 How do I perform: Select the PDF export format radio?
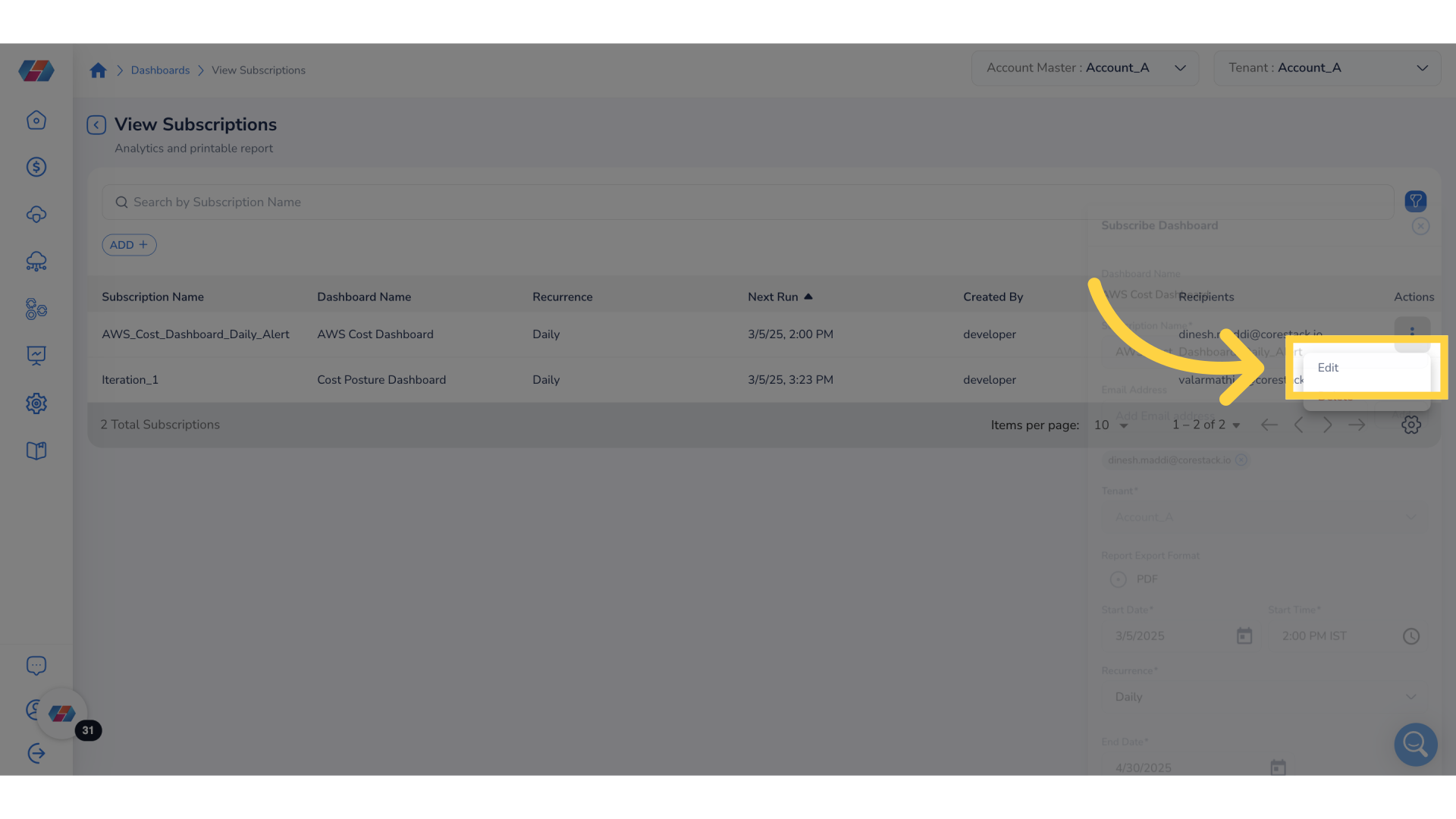click(1118, 579)
